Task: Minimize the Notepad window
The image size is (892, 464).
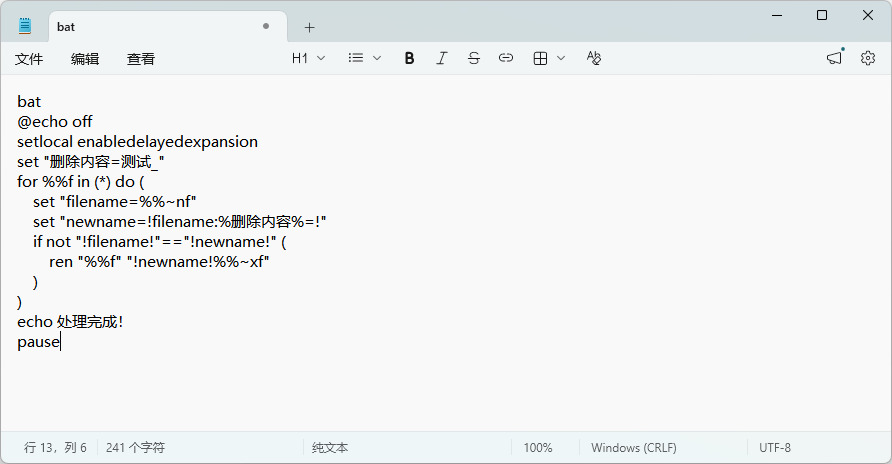Action: (x=777, y=15)
